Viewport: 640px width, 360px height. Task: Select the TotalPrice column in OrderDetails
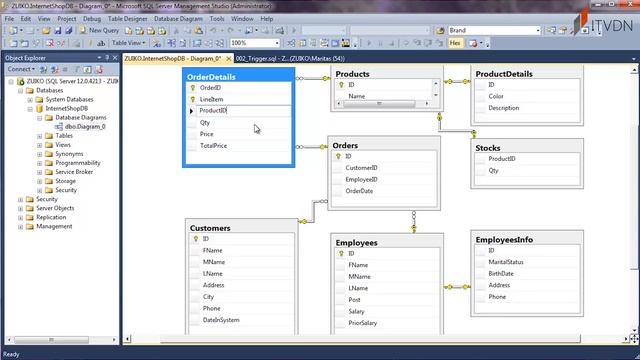[213, 146]
